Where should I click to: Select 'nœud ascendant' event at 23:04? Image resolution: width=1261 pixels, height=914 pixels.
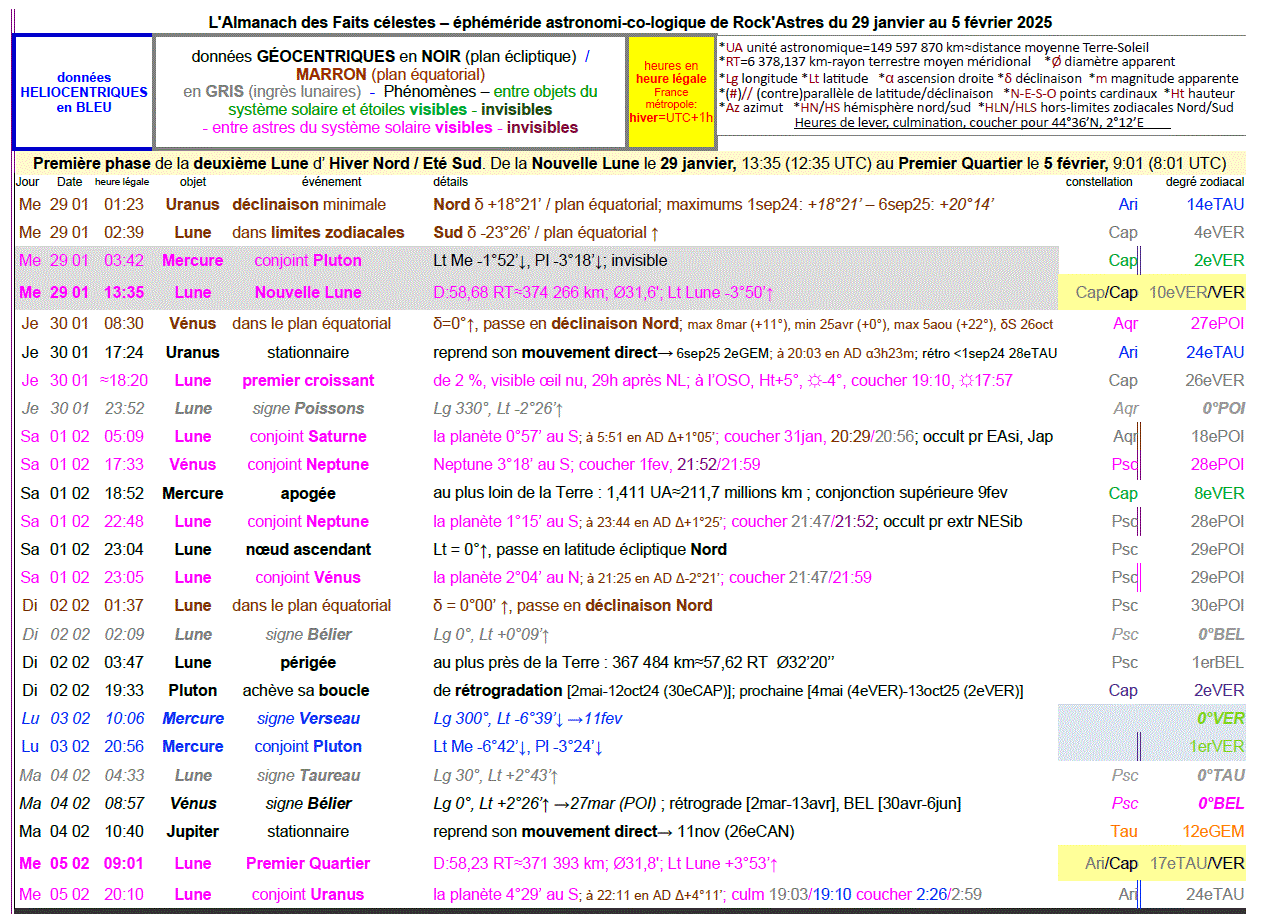308,549
